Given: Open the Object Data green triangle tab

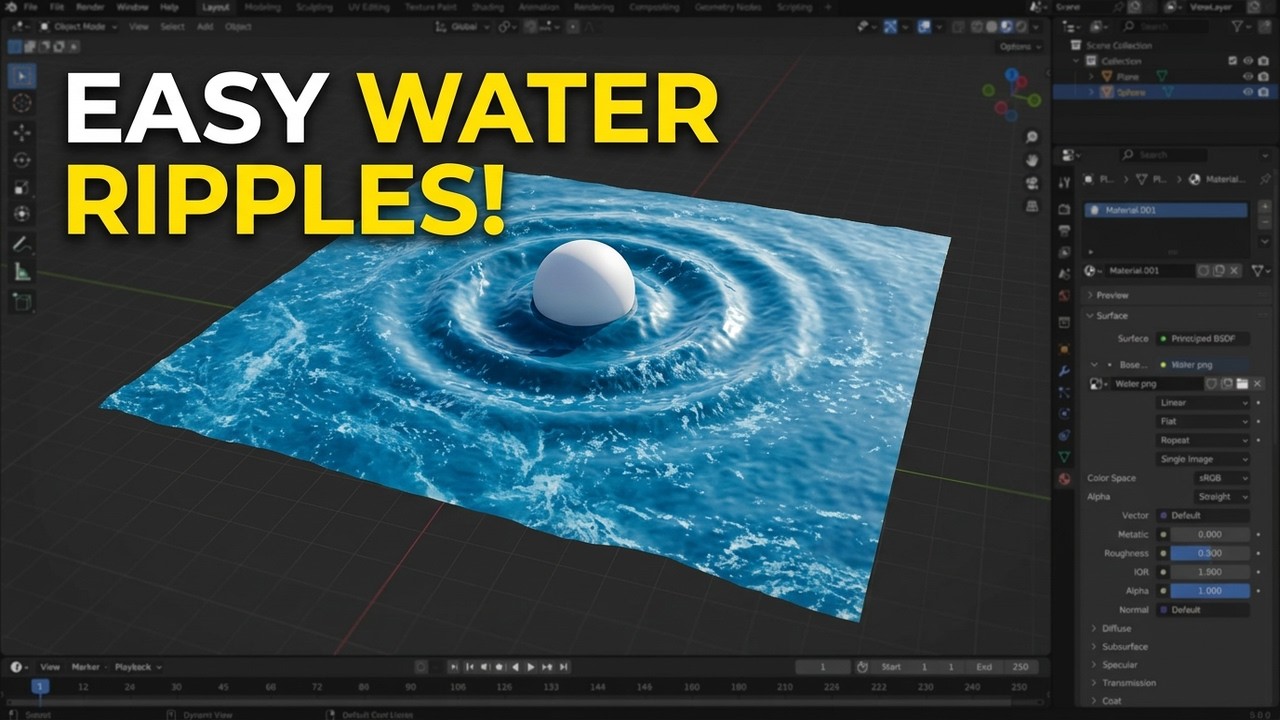Looking at the screenshot, I should (1064, 456).
